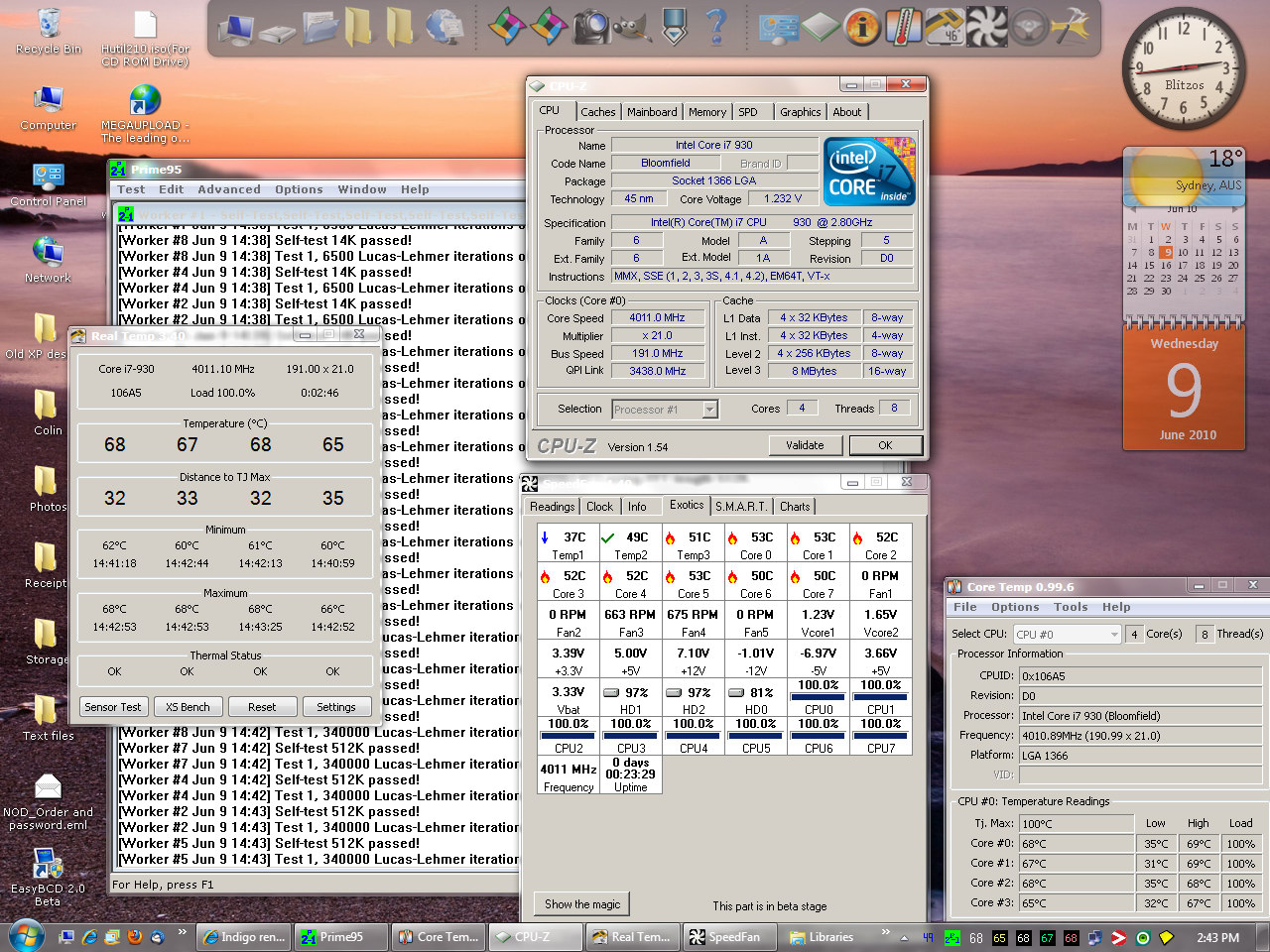Image resolution: width=1270 pixels, height=952 pixels.
Task: Open the hammer and wrench tools icon
Action: pos(1071,27)
